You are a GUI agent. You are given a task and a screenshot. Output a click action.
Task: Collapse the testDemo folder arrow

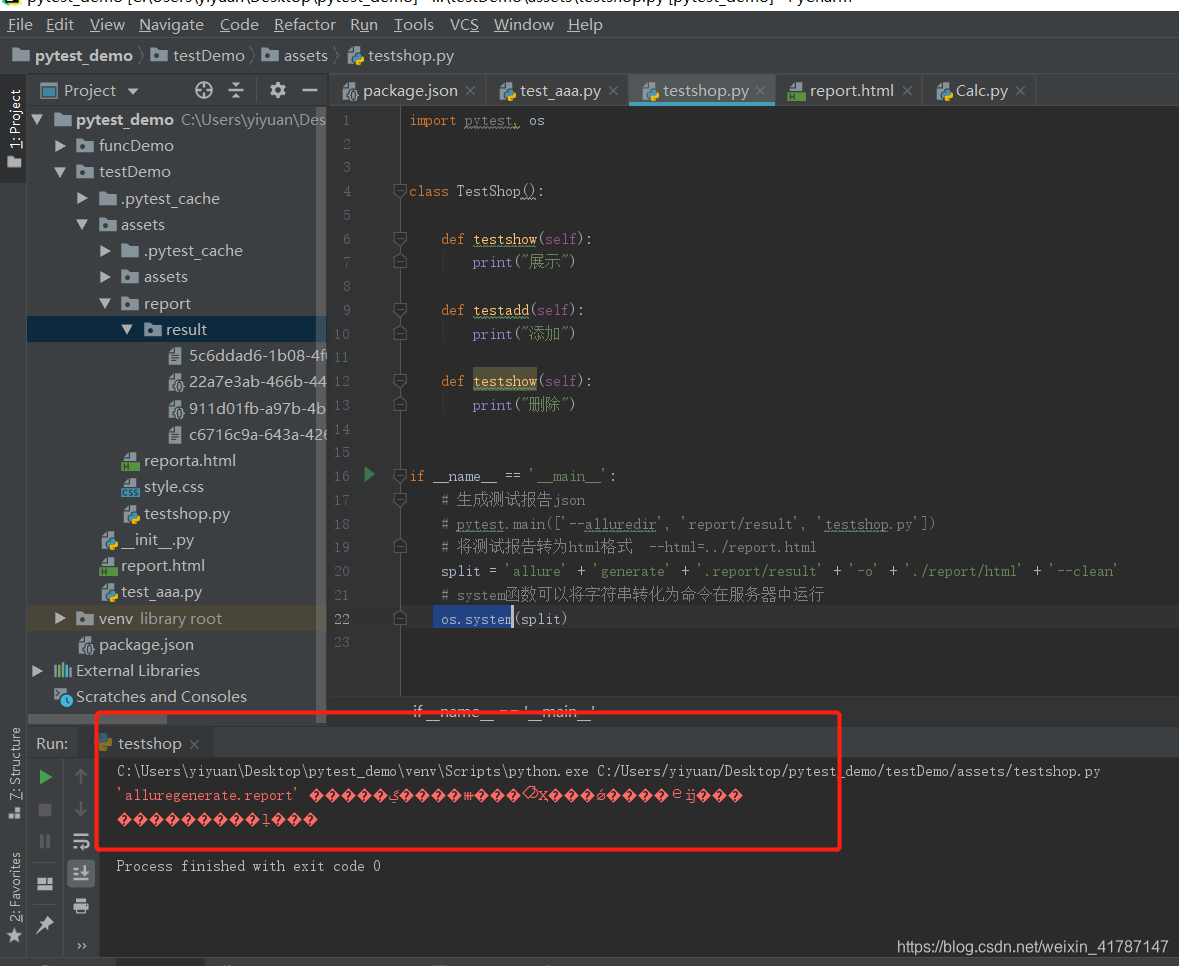(60, 172)
